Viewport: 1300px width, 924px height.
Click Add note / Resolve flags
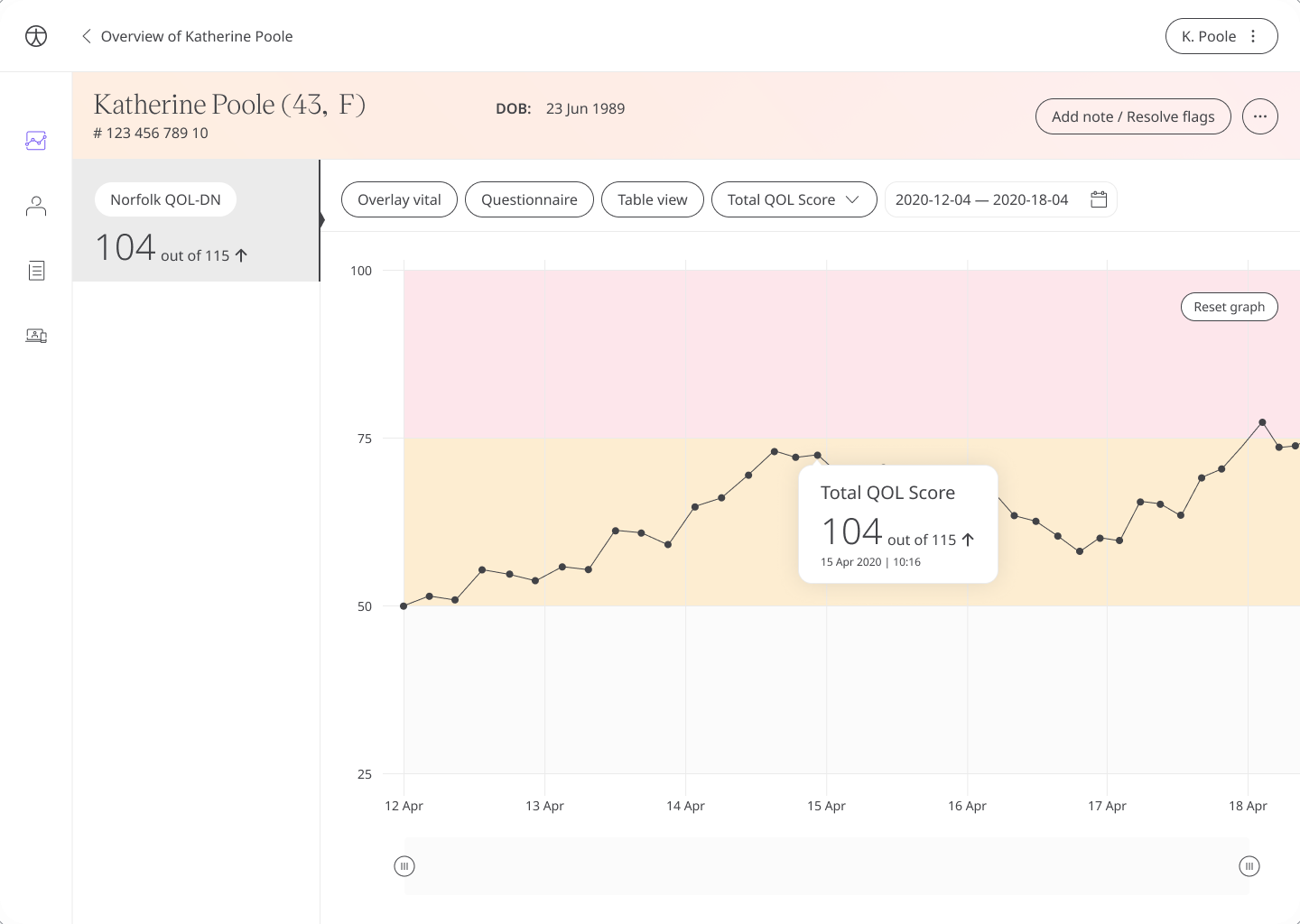pyautogui.click(x=1133, y=116)
